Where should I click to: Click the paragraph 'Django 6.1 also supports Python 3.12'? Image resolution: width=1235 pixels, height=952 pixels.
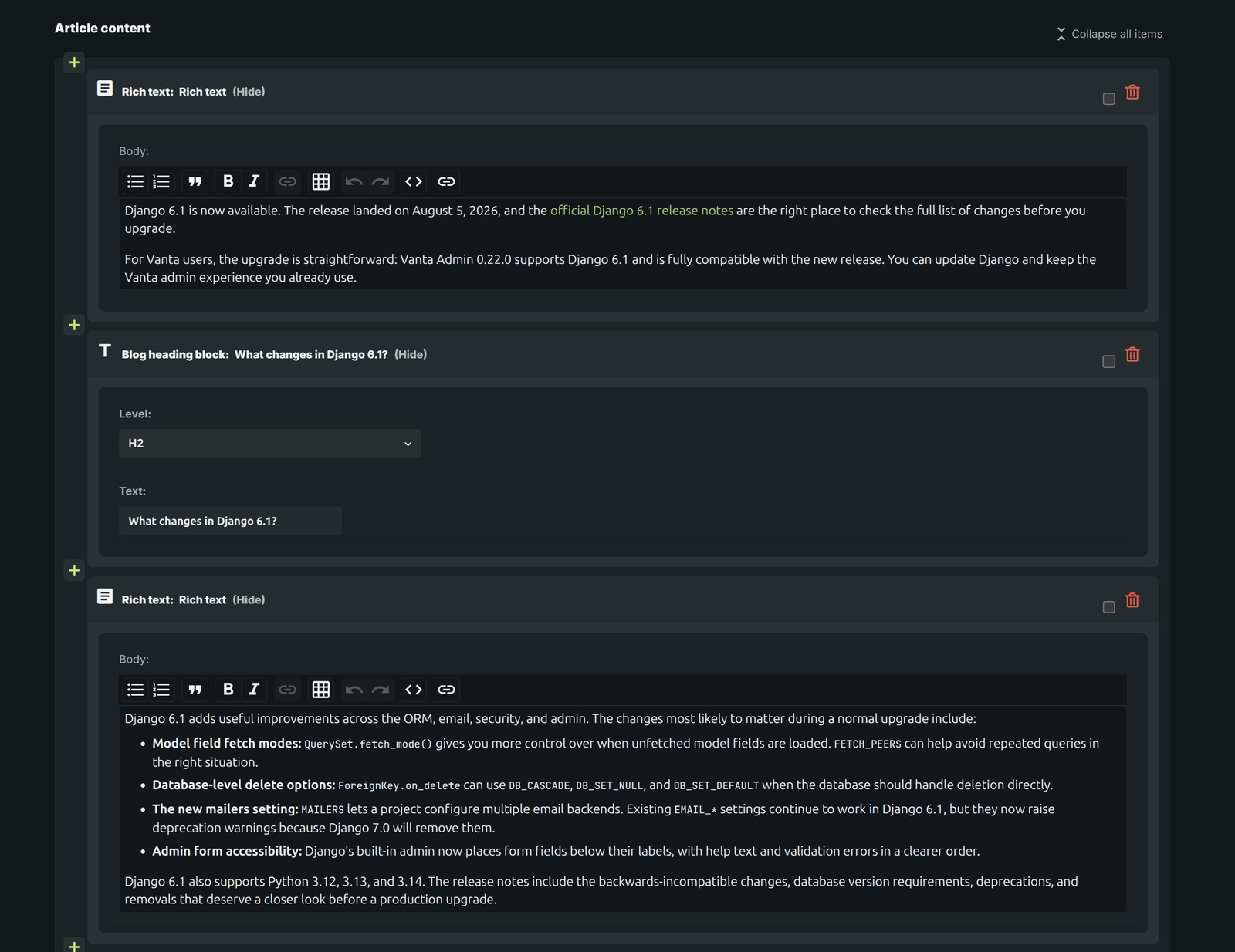tap(601, 890)
